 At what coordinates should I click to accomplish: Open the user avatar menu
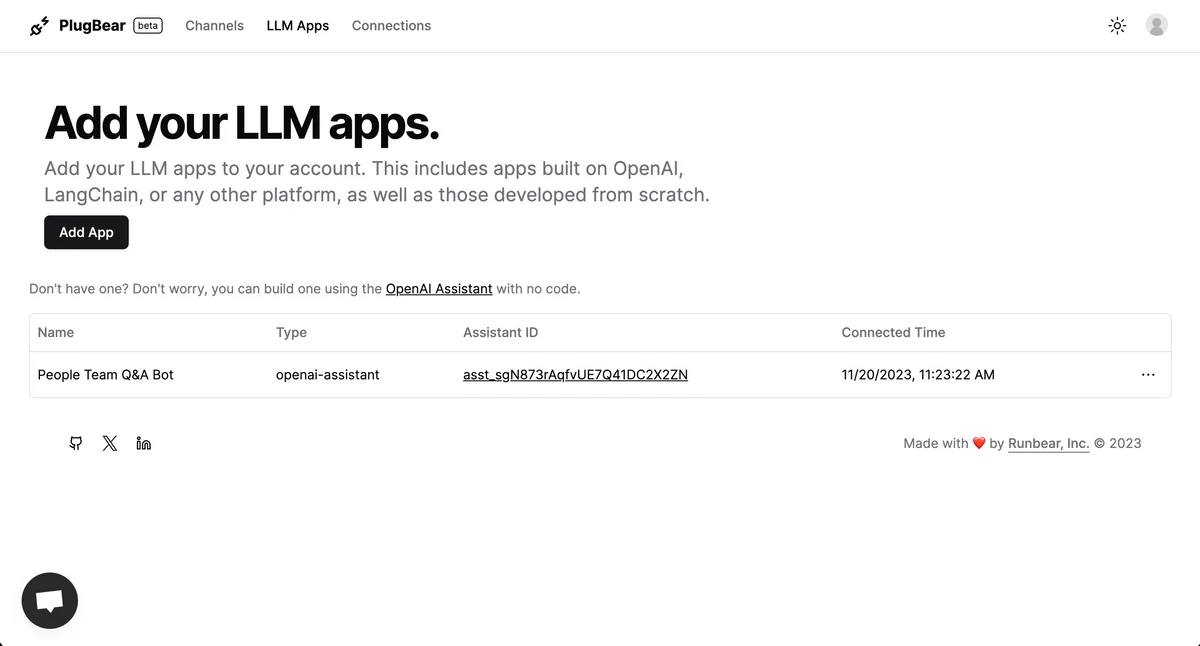click(x=1157, y=26)
